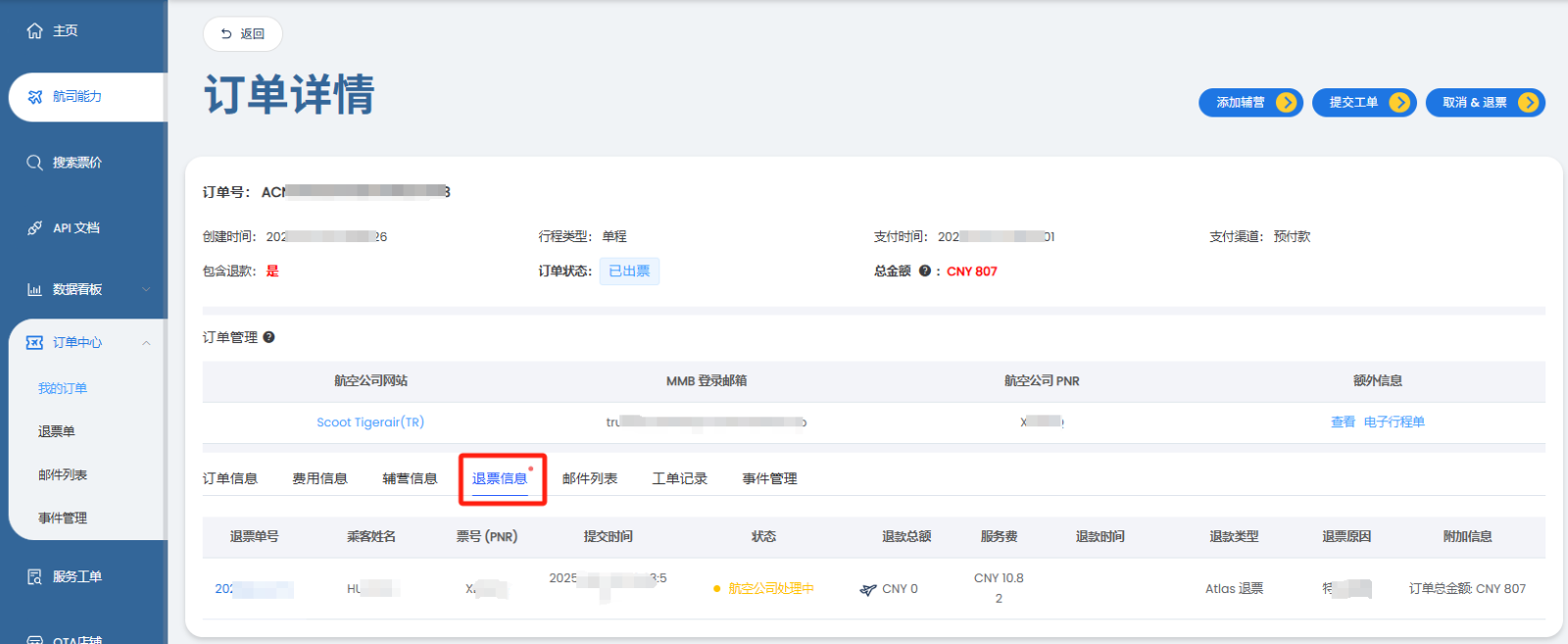Expand the 数据看板 dropdown chevron
Viewport: 1568px width, 644px height.
[146, 289]
